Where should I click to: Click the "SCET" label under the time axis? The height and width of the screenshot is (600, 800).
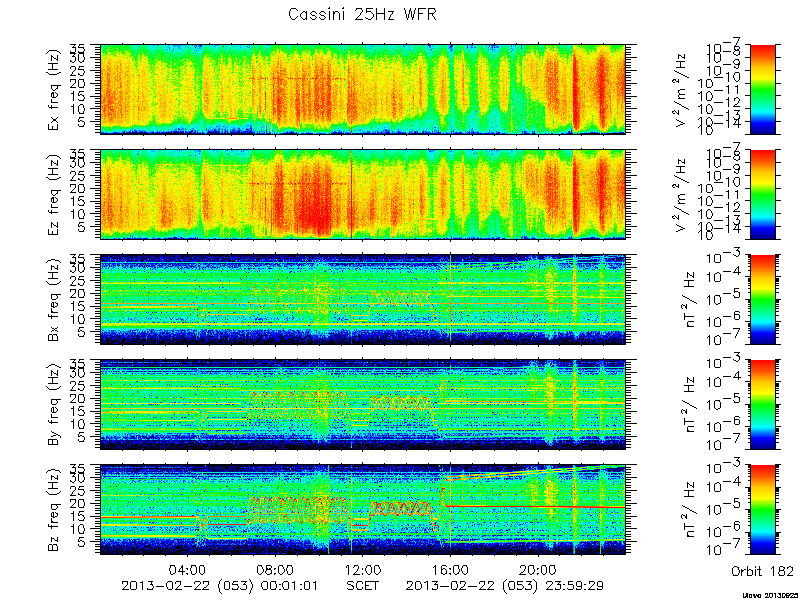click(363, 585)
